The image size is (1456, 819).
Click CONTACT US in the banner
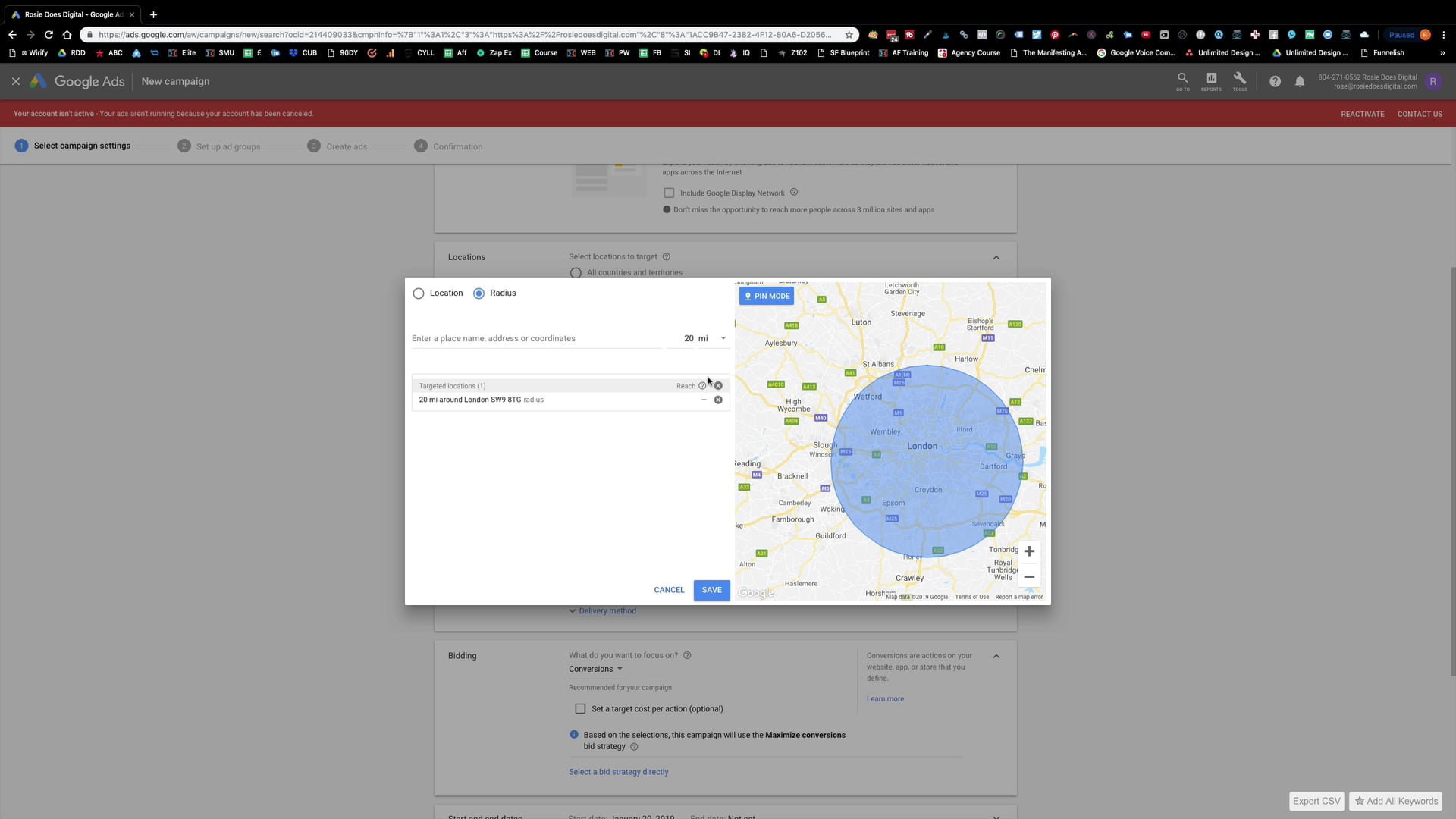(x=1420, y=114)
